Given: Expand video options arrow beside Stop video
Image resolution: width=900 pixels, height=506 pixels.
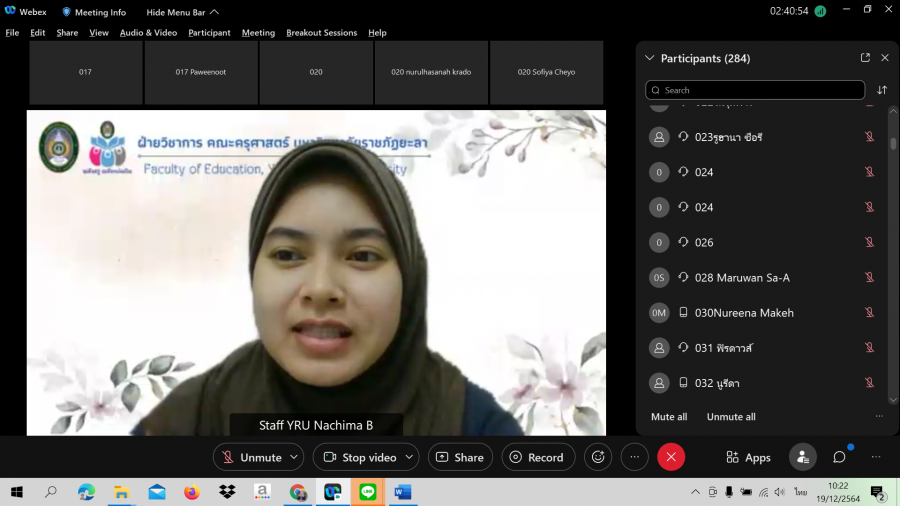Looking at the screenshot, I should pyautogui.click(x=409, y=457).
